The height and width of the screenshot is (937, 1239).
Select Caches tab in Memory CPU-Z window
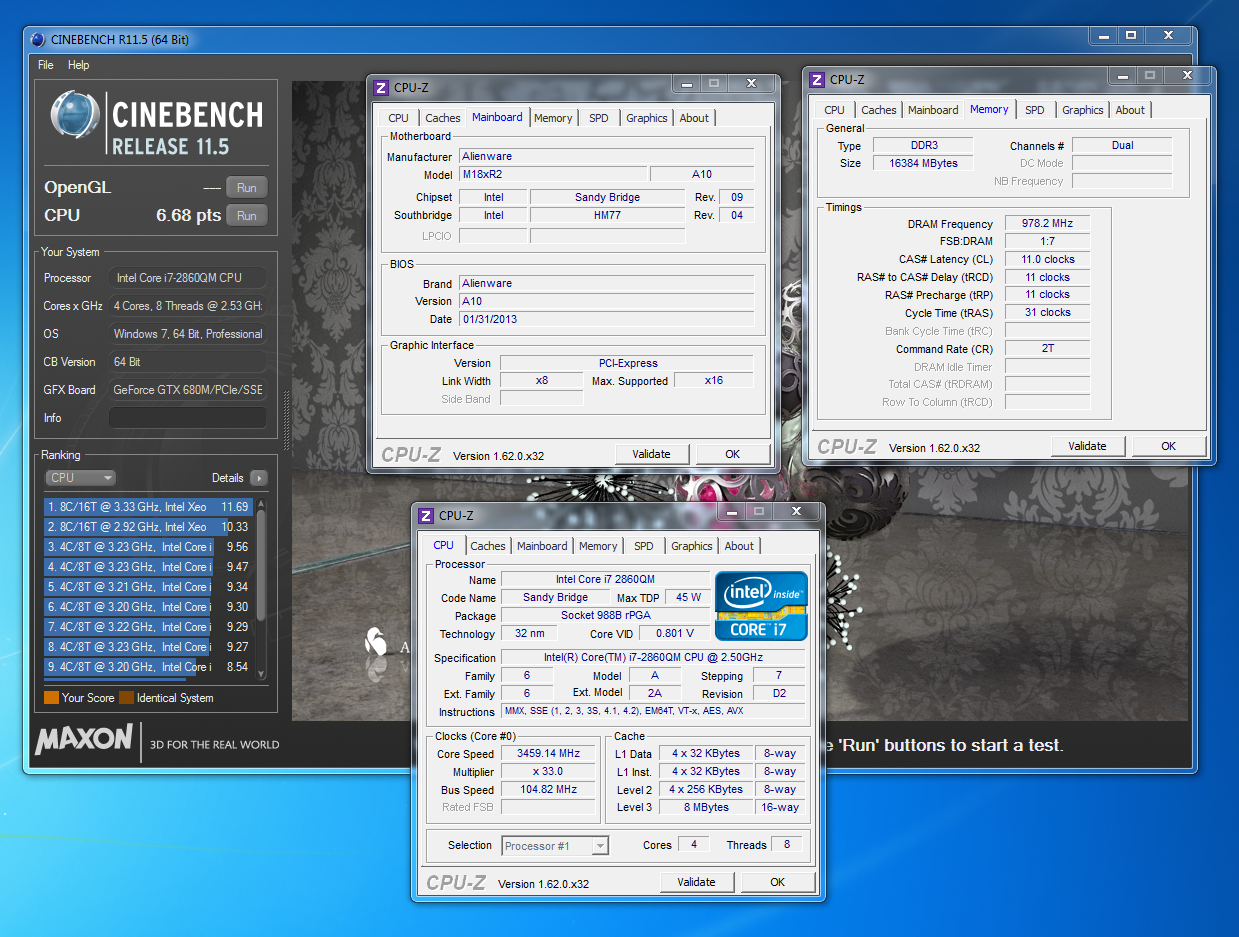coord(879,110)
